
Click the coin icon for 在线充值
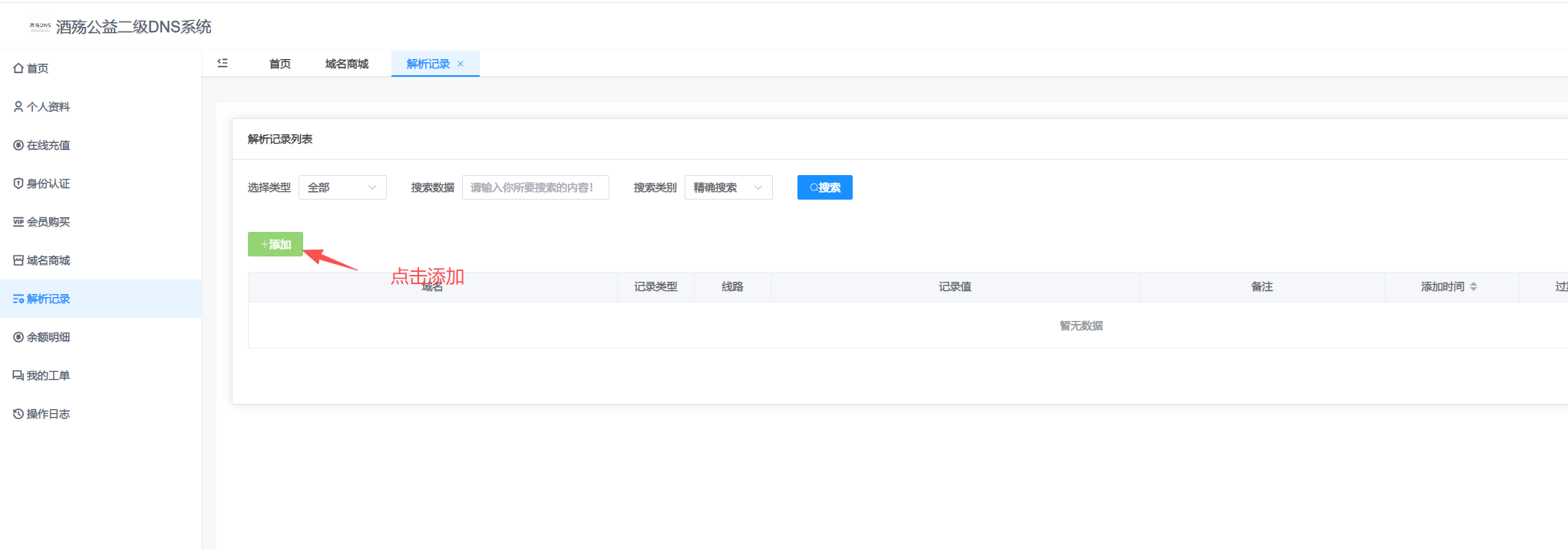point(18,145)
